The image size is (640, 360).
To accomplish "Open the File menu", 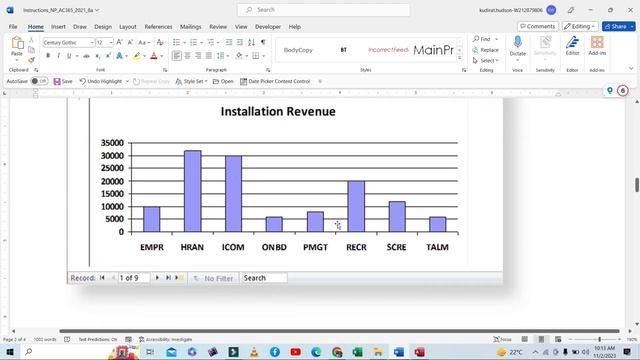I will tap(13, 27).
